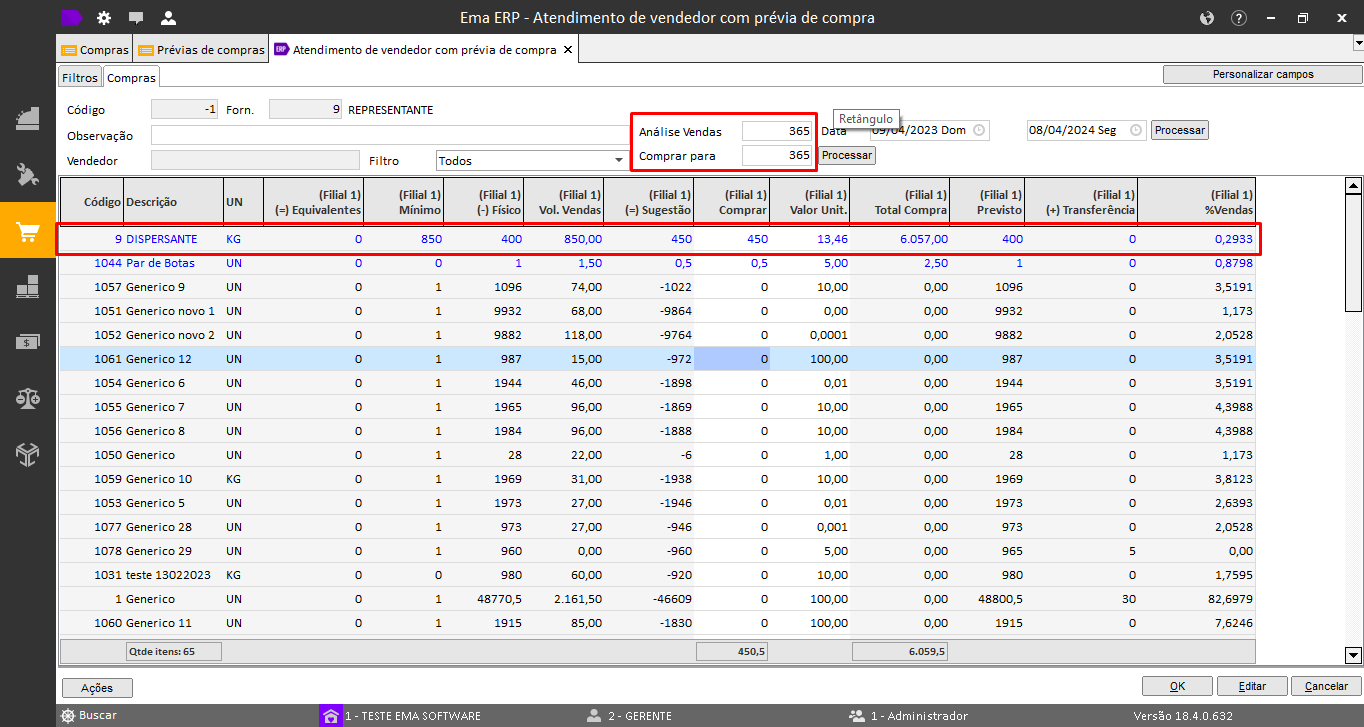The image size is (1364, 727).
Task: Click the Código column header
Action: pyautogui.click(x=92, y=202)
